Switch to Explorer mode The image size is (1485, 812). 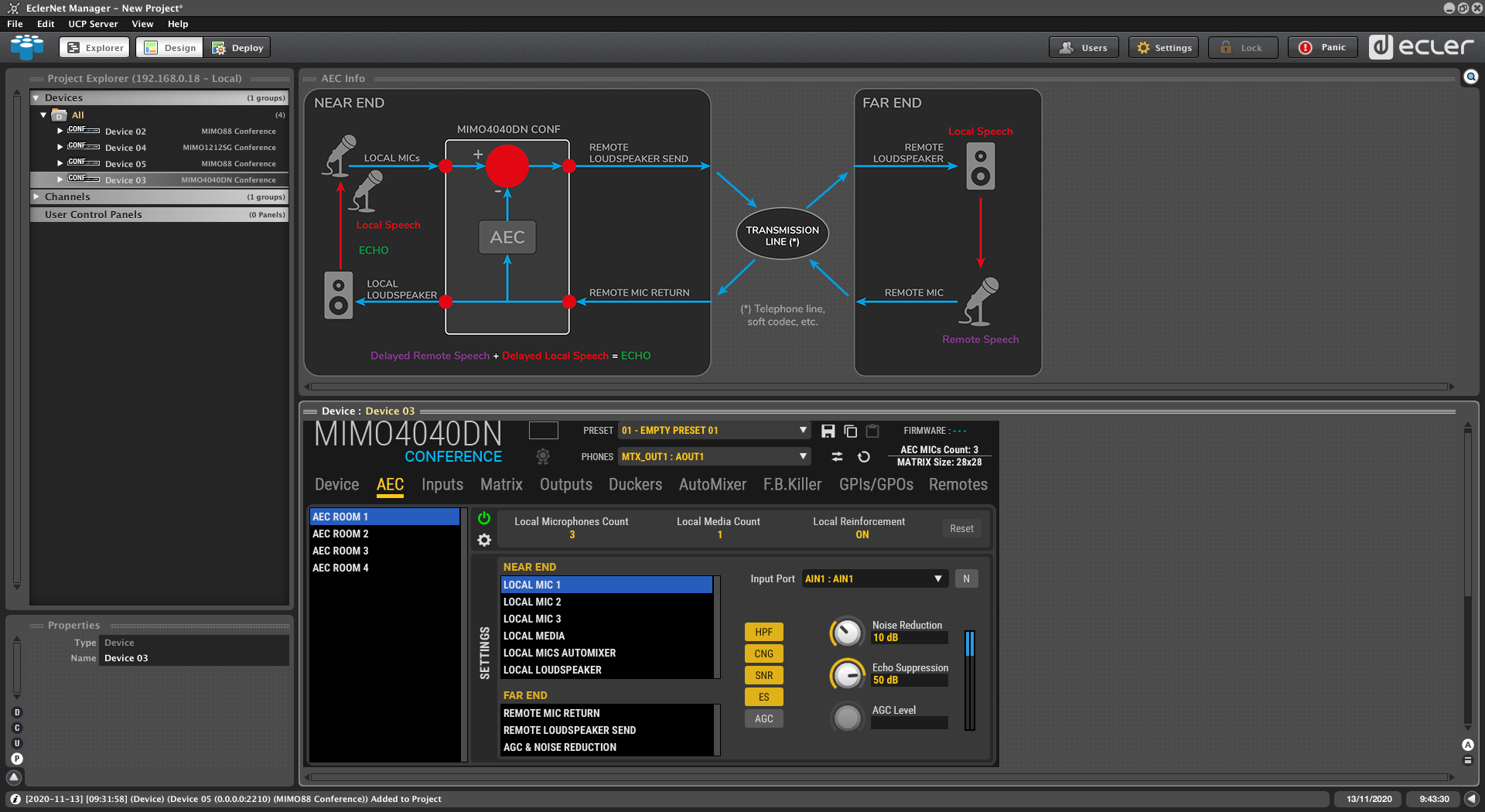pyautogui.click(x=94, y=48)
